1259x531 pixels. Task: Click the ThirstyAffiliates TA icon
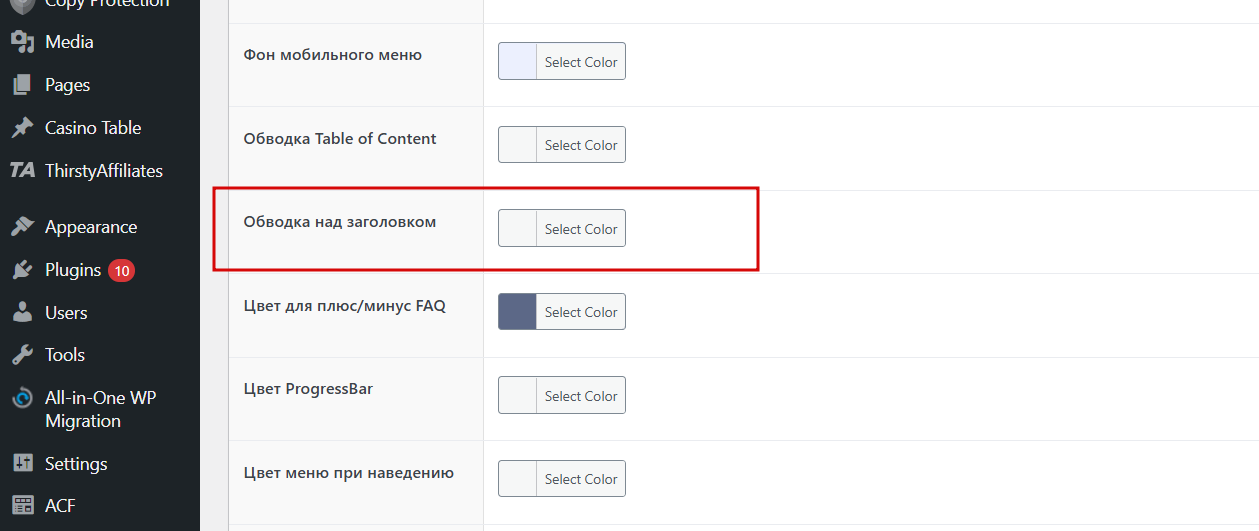pyautogui.click(x=22, y=171)
